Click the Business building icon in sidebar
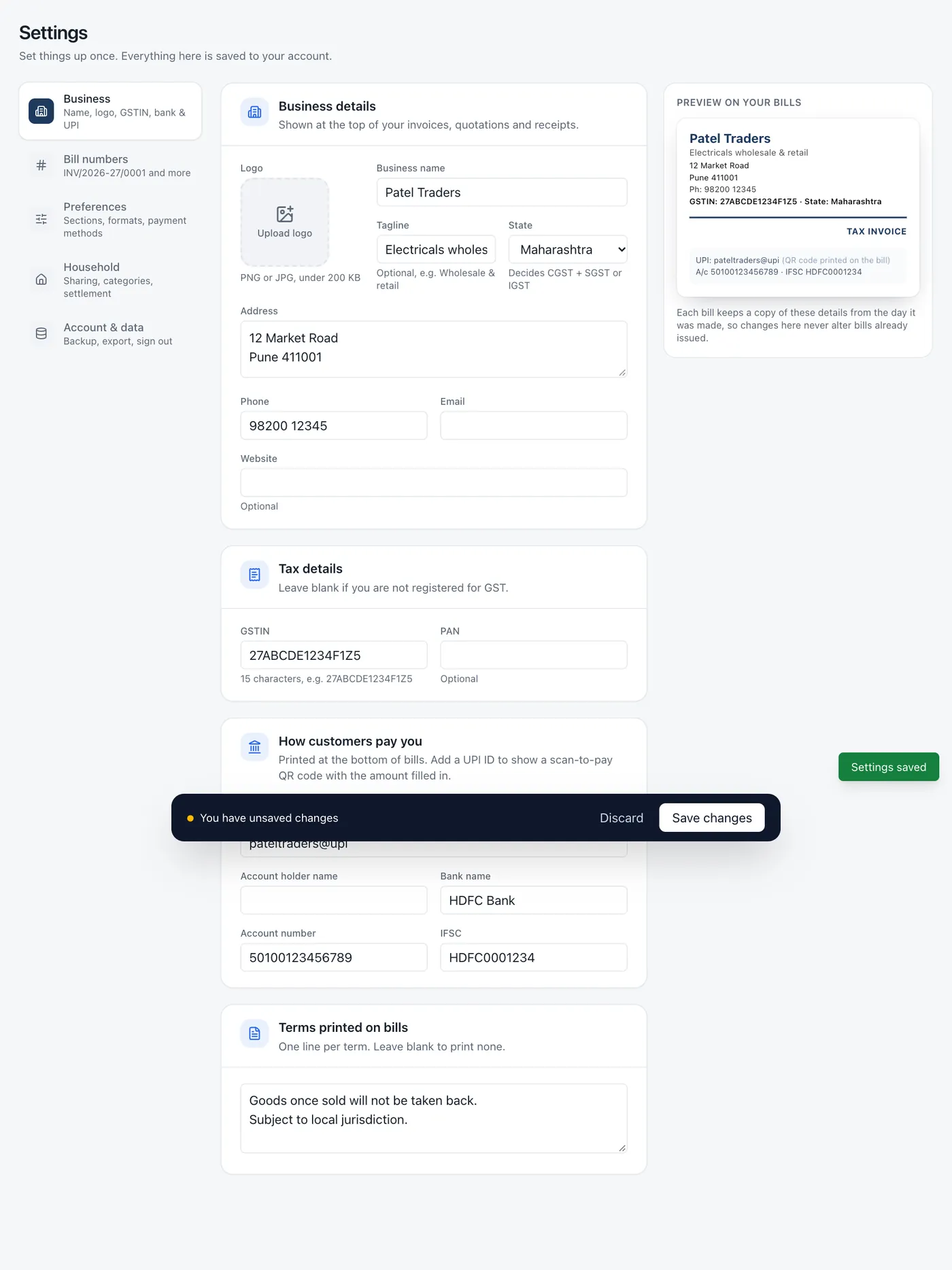The height and width of the screenshot is (1270, 952). [x=41, y=112]
